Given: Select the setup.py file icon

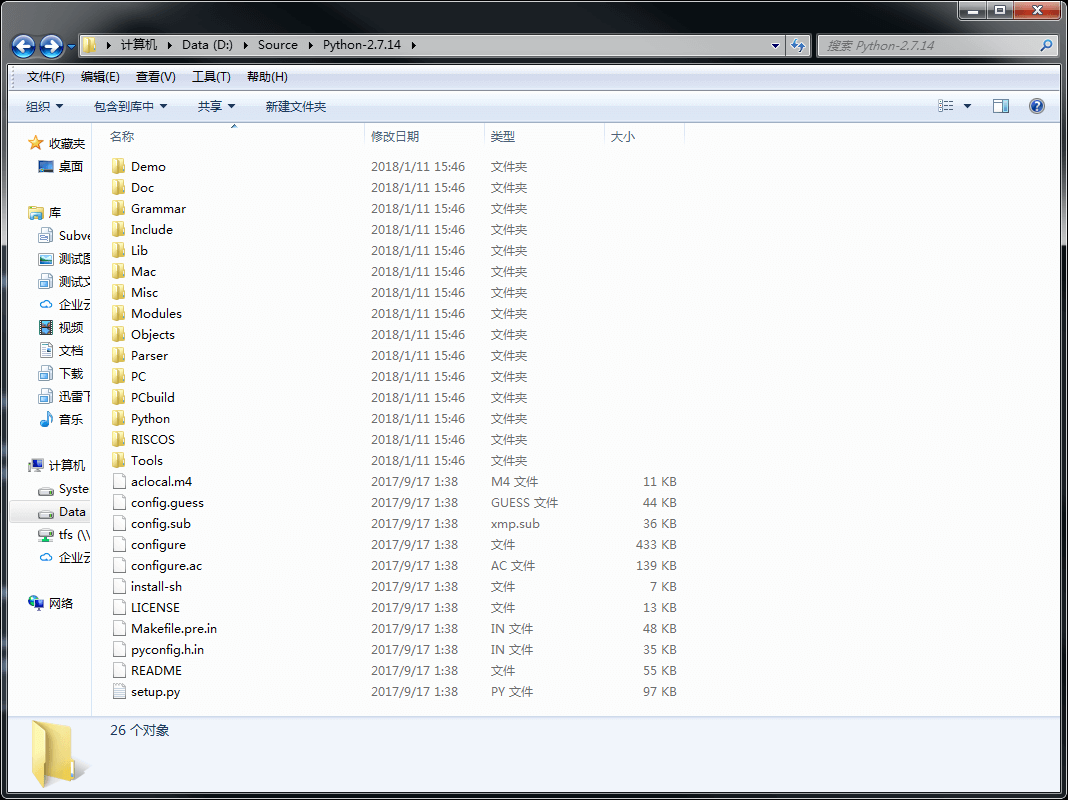Looking at the screenshot, I should coord(119,691).
